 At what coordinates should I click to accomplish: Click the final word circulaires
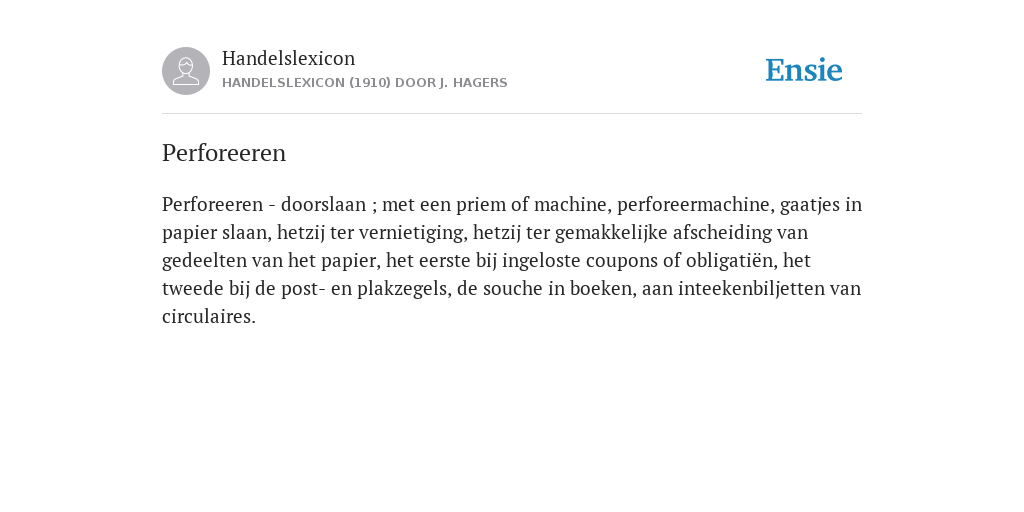pyautogui.click(x=209, y=317)
